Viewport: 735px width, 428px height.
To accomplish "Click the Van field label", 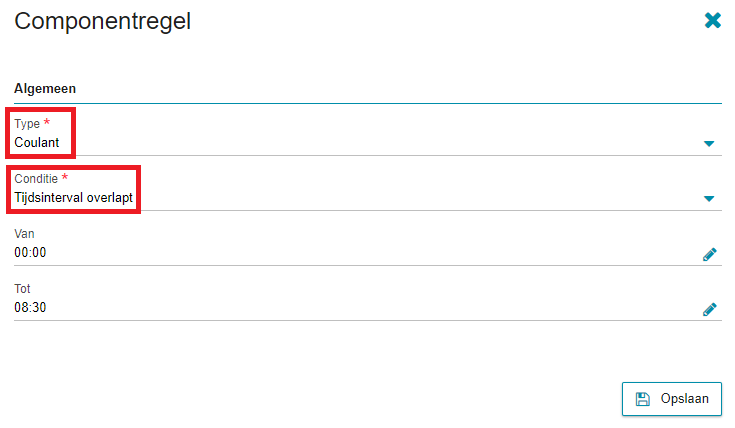I will coord(23,233).
